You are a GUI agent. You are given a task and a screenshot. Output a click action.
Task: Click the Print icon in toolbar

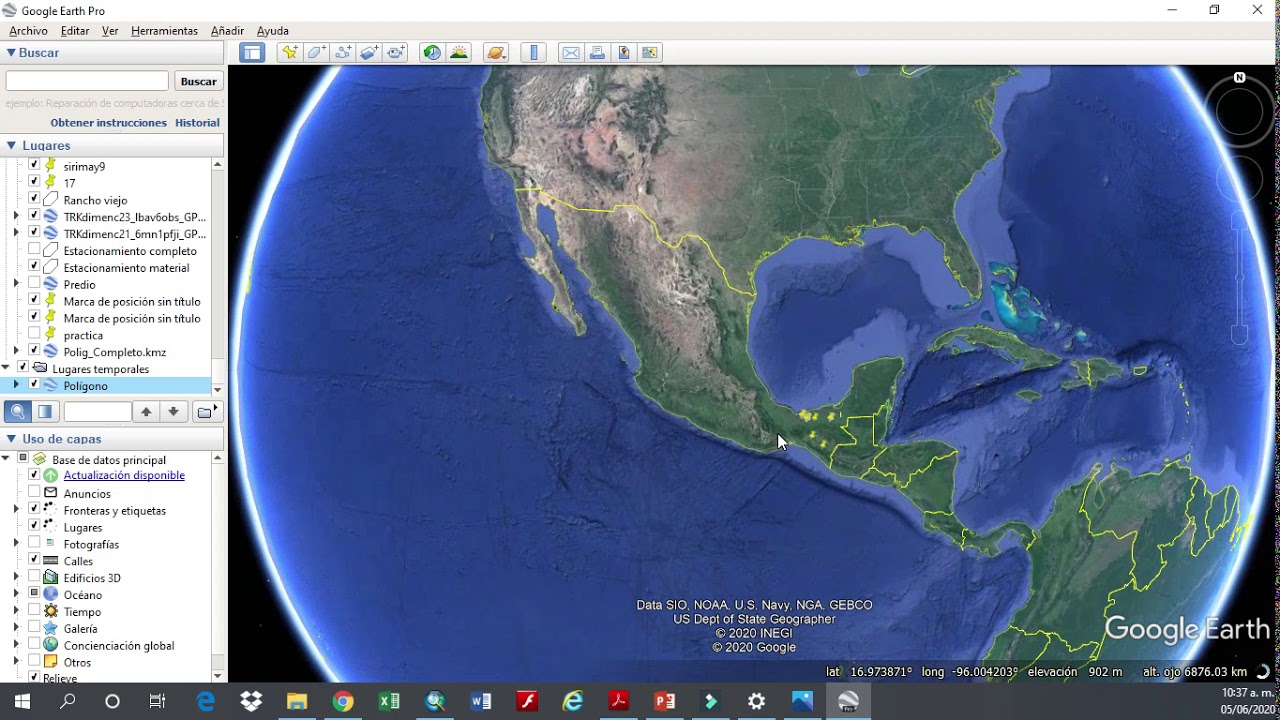tap(597, 53)
